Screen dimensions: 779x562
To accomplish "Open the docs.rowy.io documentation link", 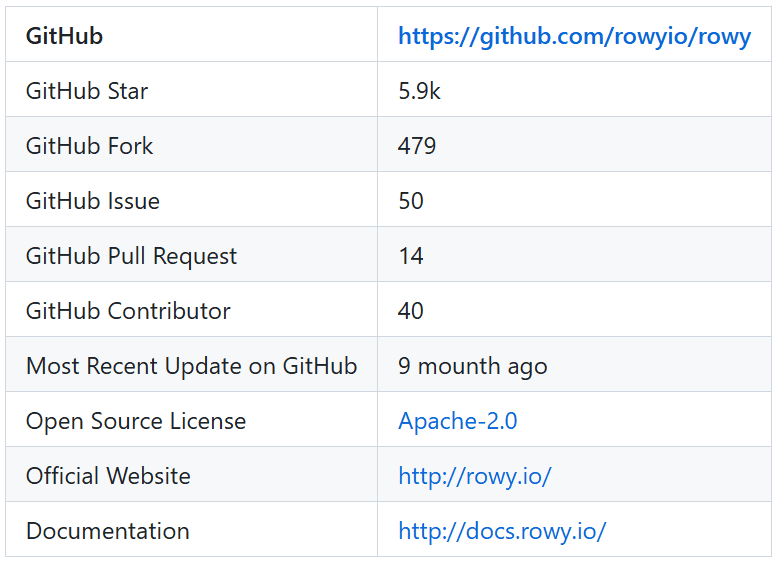I will click(502, 531).
